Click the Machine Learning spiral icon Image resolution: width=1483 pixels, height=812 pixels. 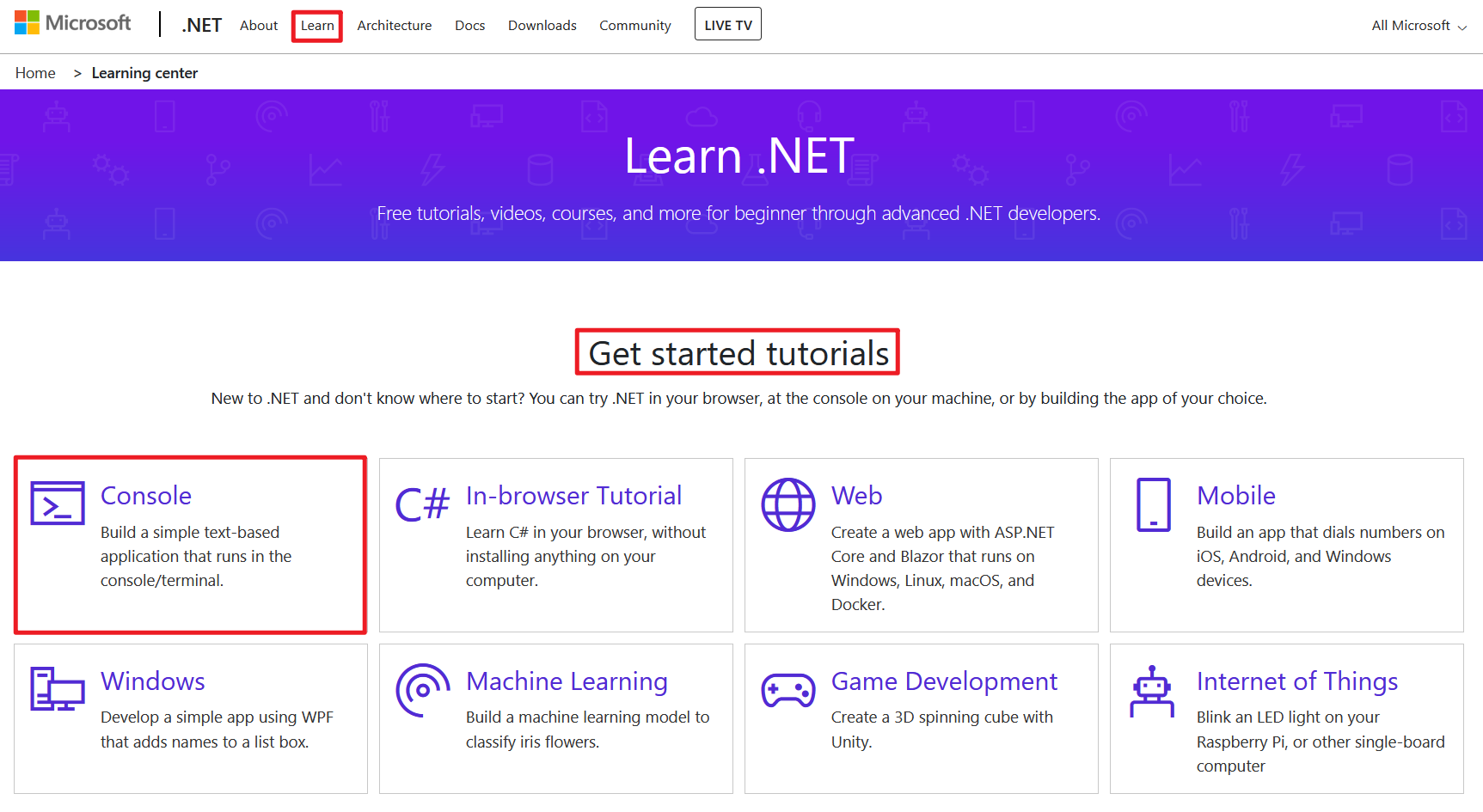[x=422, y=689]
